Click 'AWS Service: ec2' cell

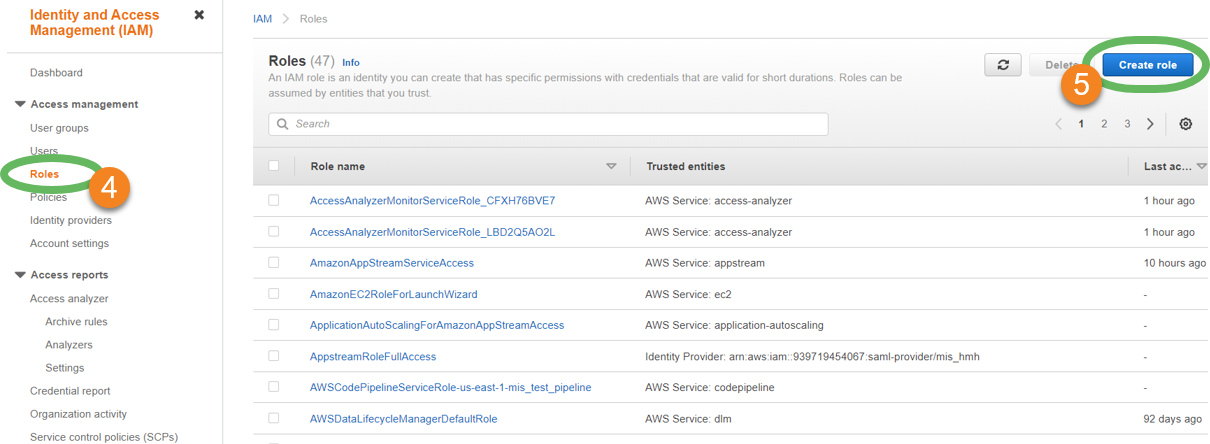[689, 294]
